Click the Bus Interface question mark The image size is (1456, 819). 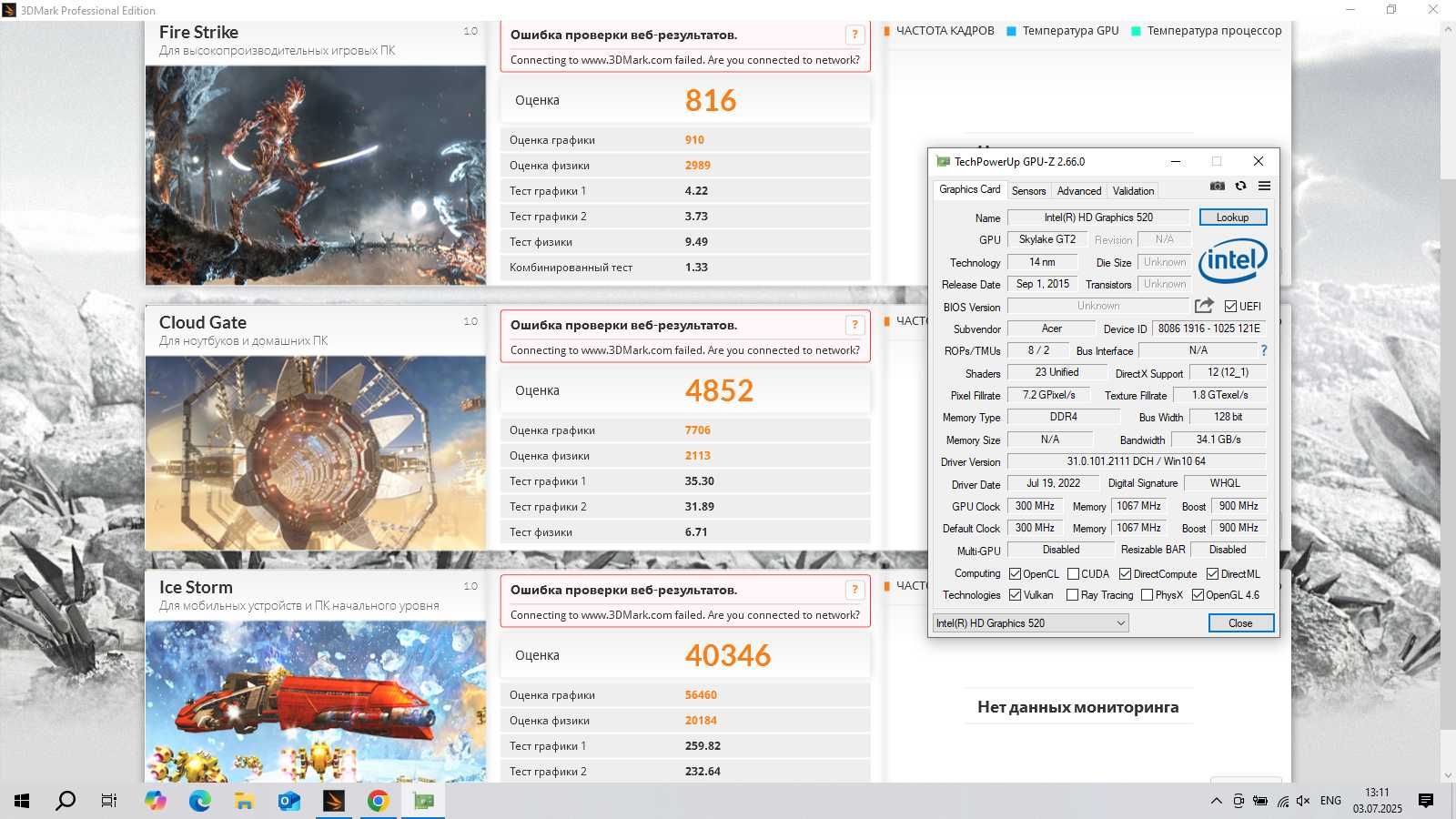coord(1263,350)
